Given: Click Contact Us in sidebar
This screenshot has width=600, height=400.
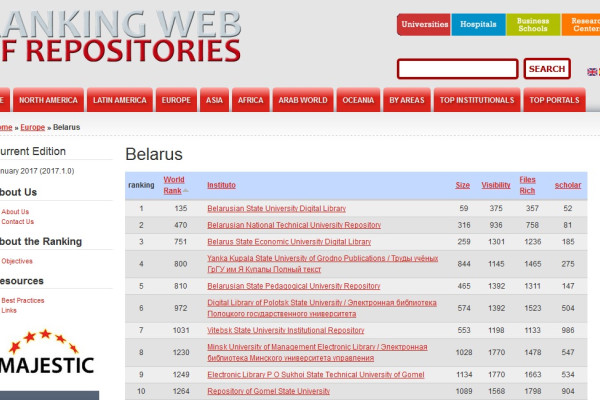Looking at the screenshot, I should tap(18, 222).
